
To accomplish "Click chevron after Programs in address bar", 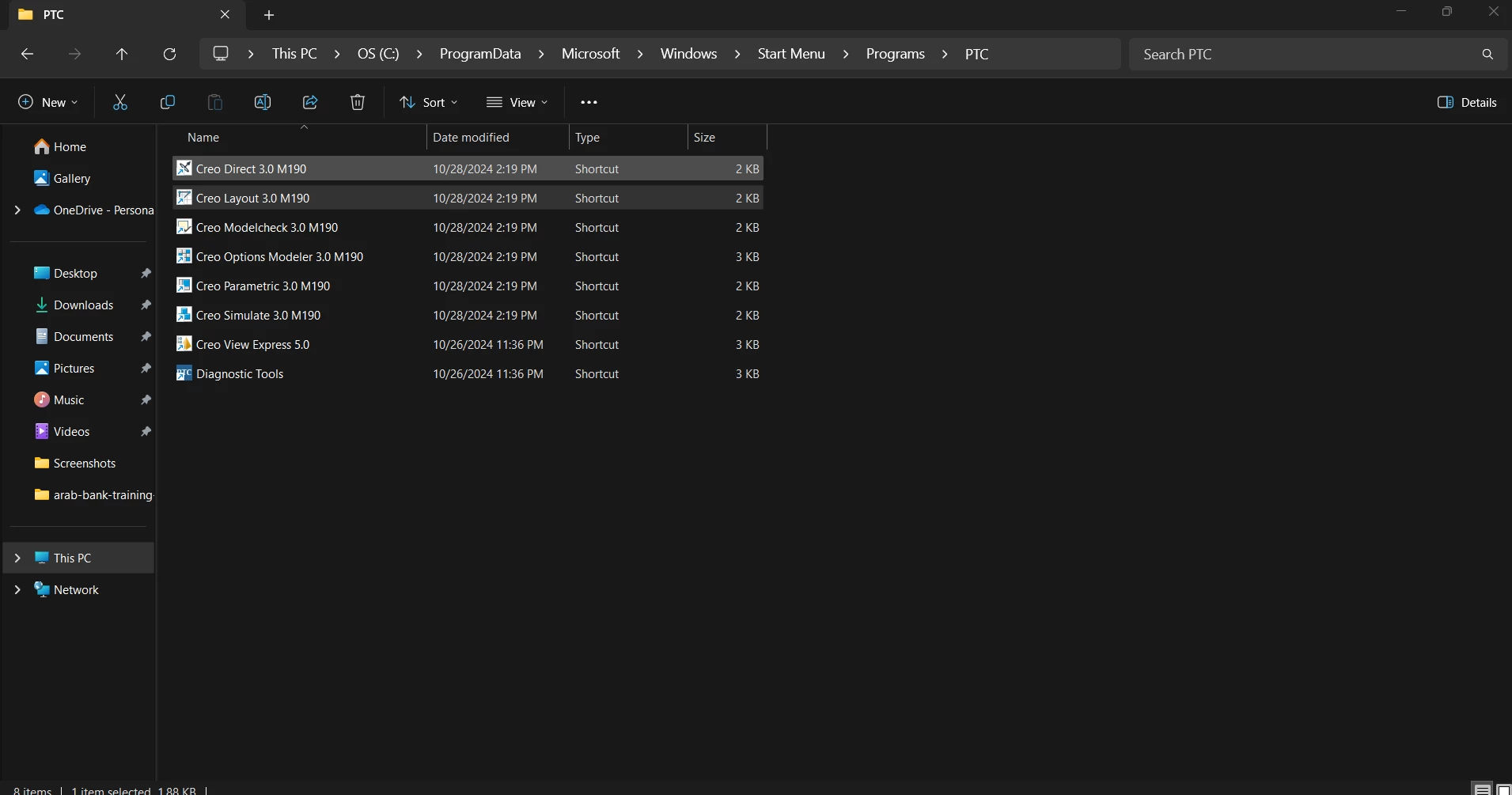I will [x=945, y=54].
